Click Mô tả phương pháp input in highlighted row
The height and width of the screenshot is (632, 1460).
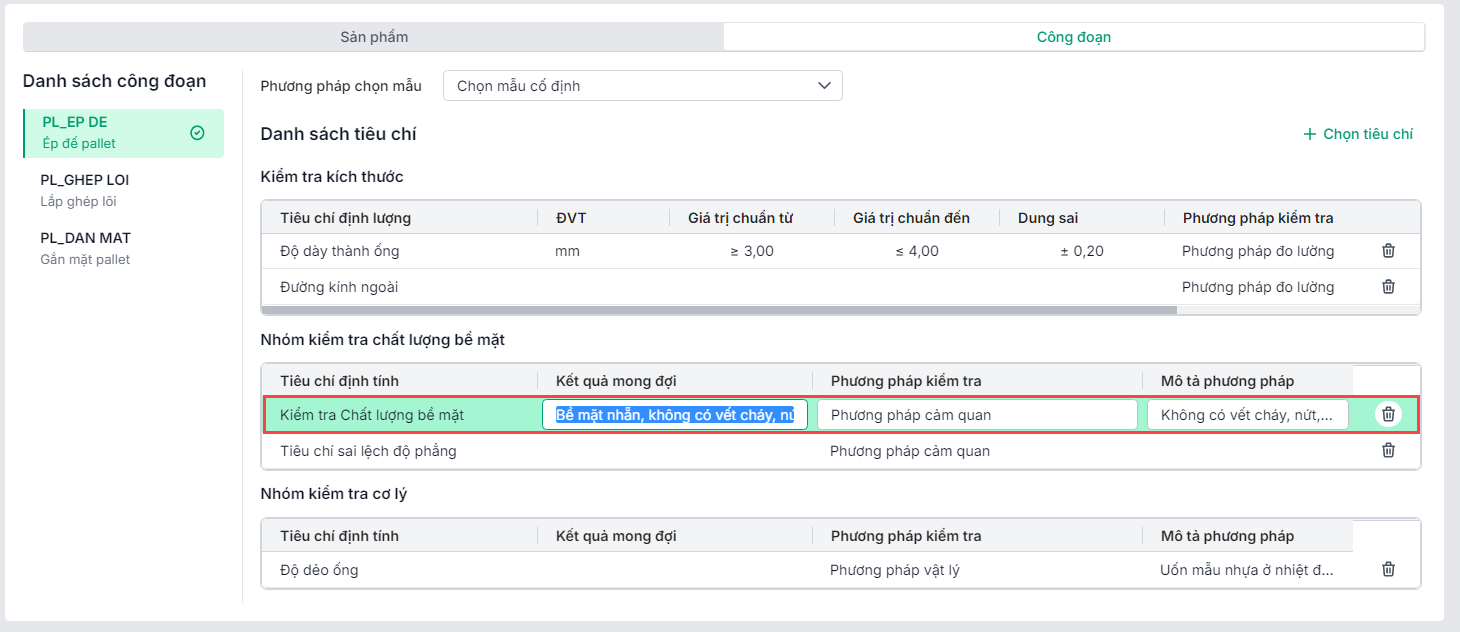pos(1246,415)
